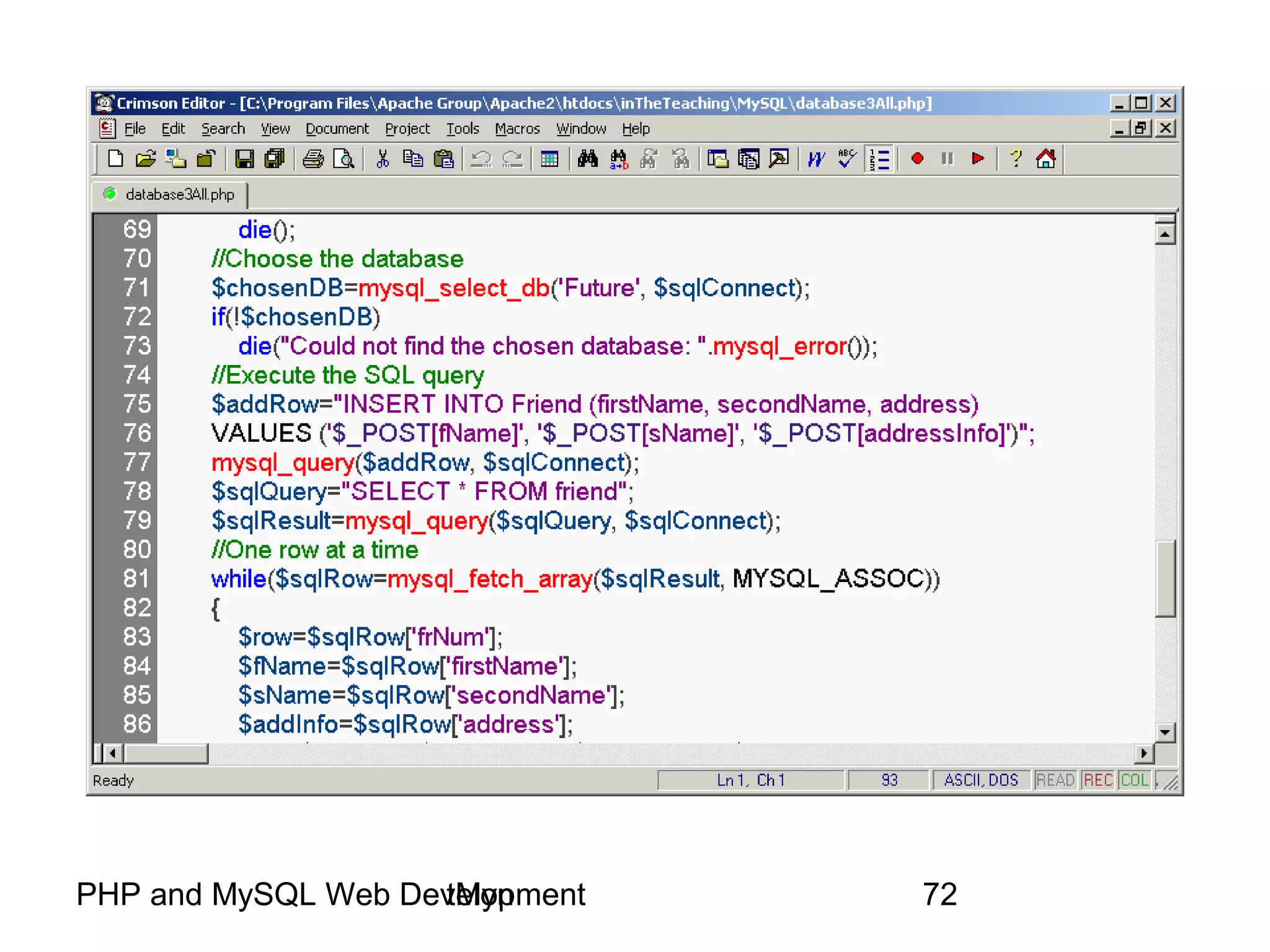The height and width of the screenshot is (952, 1270).
Task: Click the Undo arrow icon
Action: [481, 159]
